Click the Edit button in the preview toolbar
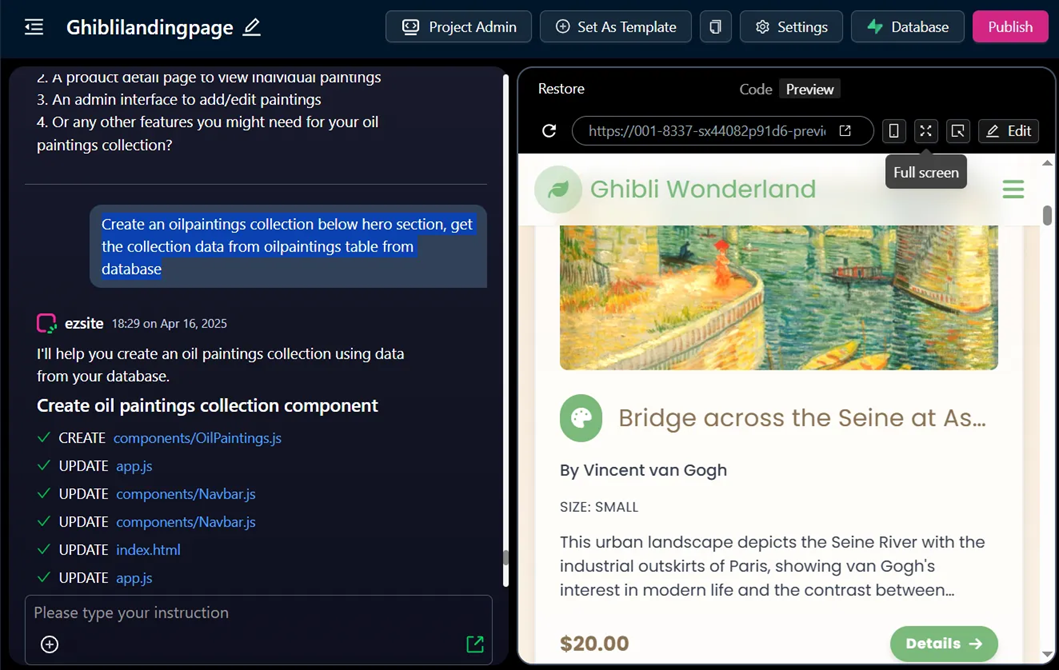The image size is (1059, 670). click(x=1008, y=131)
